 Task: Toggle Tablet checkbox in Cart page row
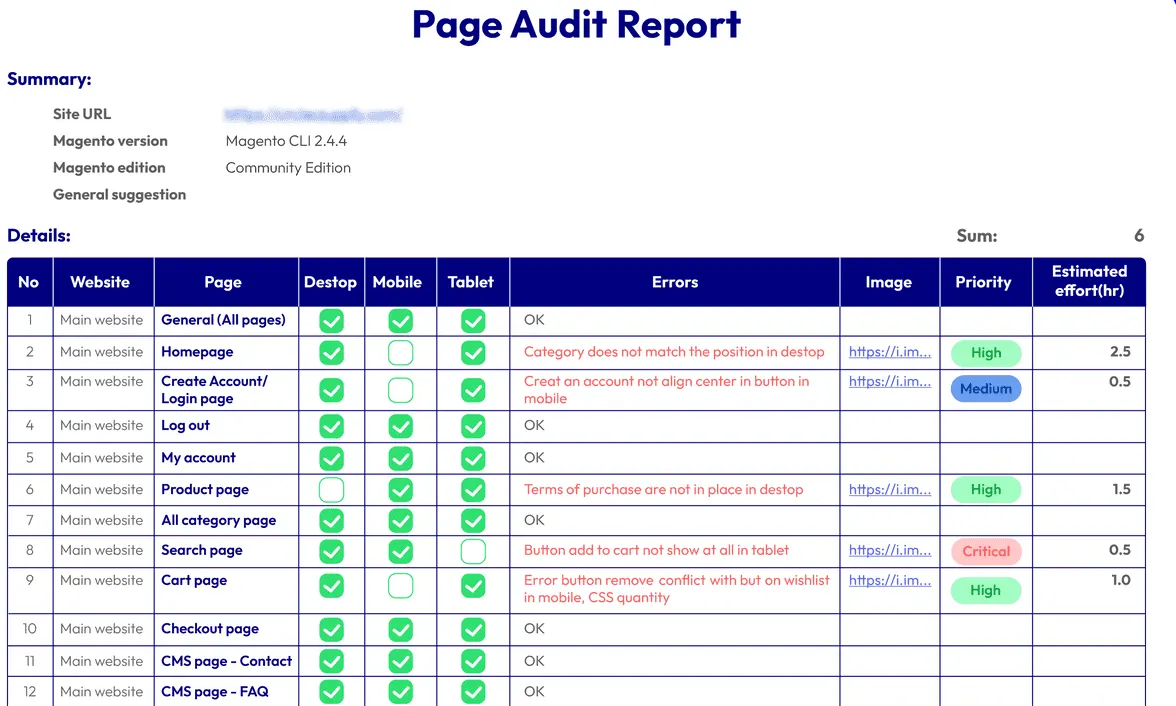[473, 586]
